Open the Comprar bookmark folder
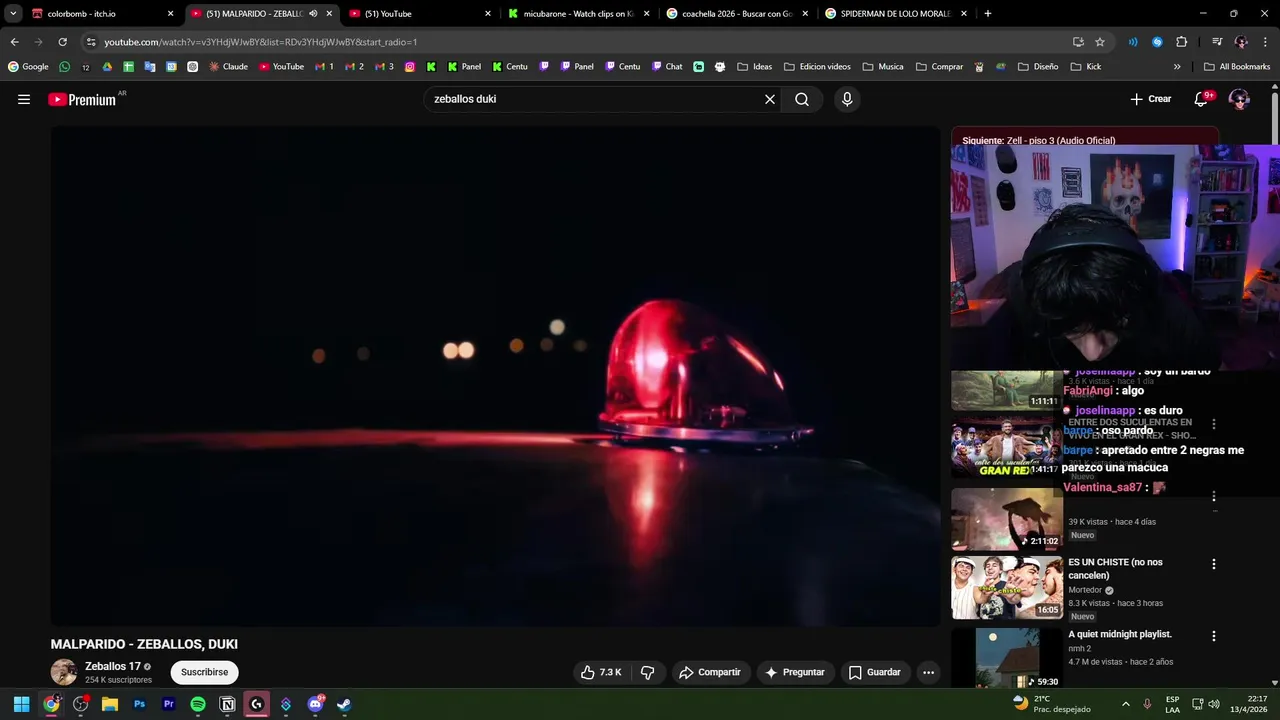 coord(939,67)
